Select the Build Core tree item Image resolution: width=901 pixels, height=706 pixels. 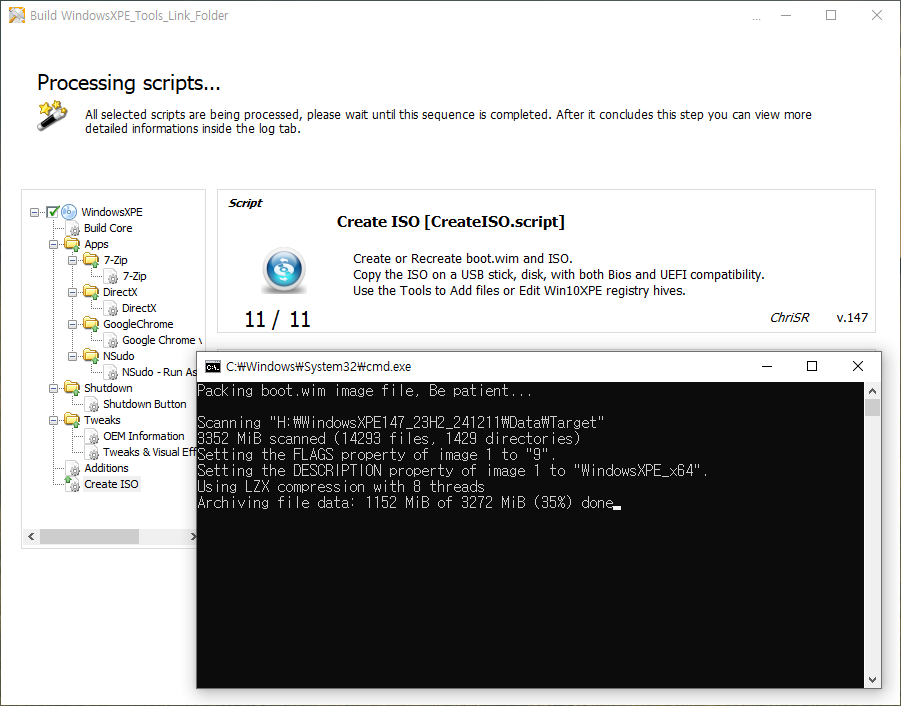tap(108, 228)
